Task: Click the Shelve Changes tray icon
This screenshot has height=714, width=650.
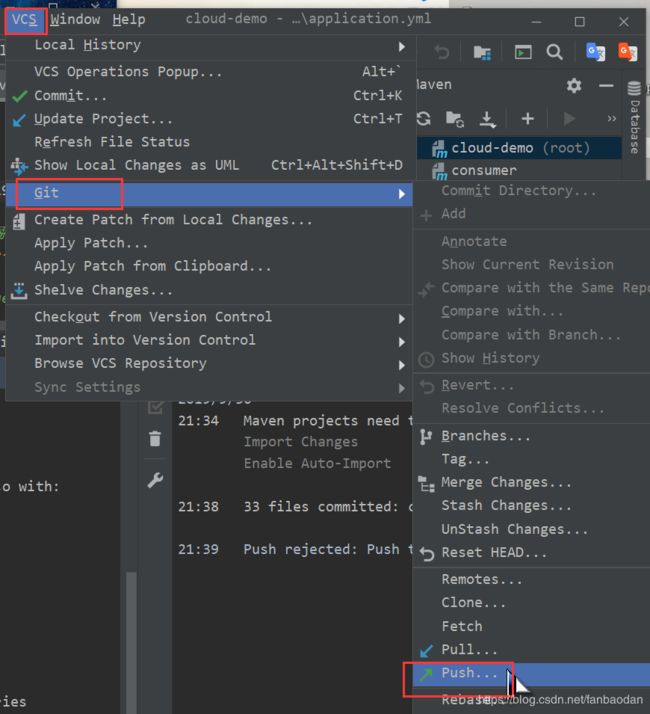Action: tap(19, 291)
